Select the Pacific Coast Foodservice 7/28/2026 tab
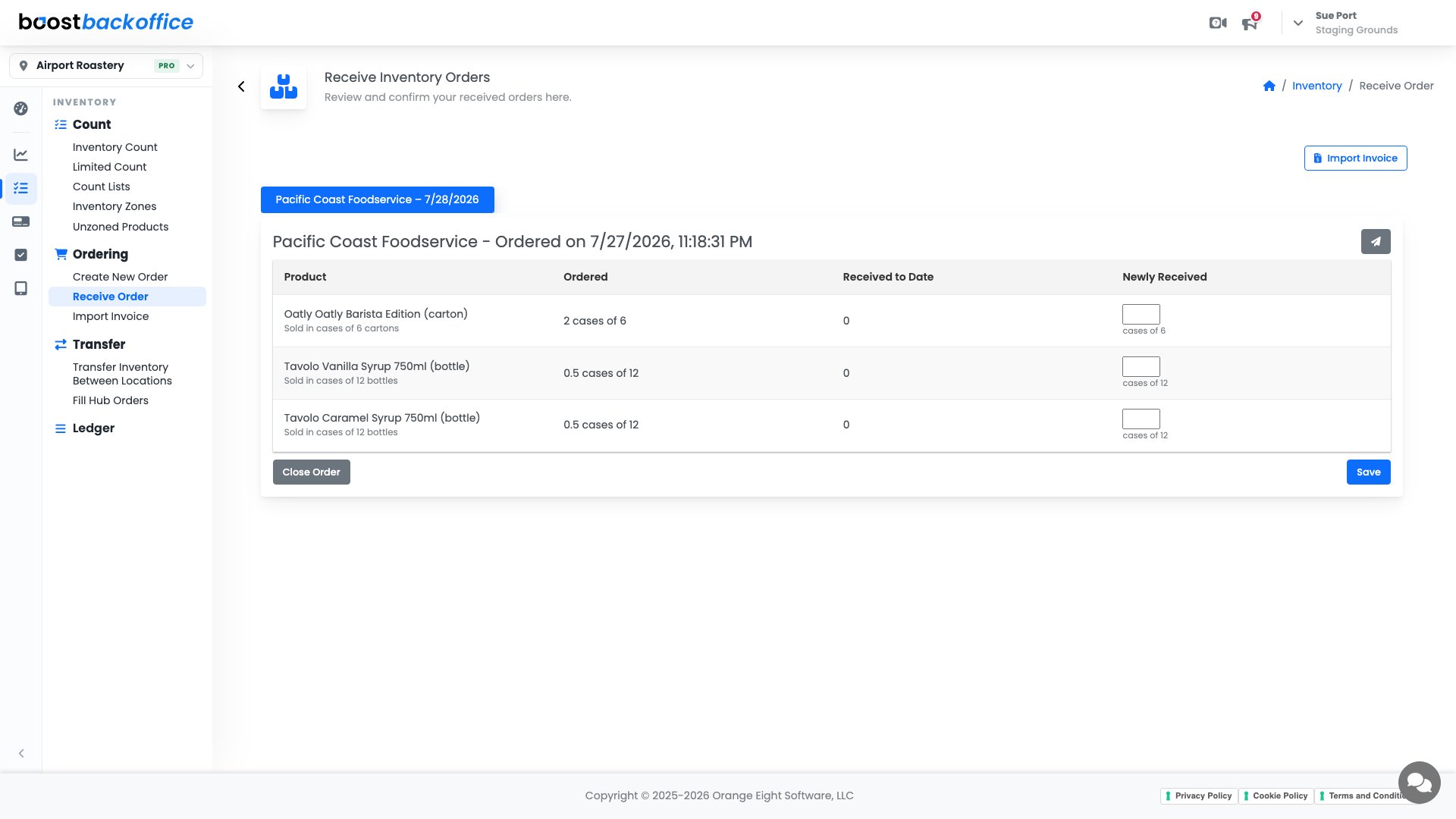This screenshot has width=1456, height=819. (x=377, y=199)
